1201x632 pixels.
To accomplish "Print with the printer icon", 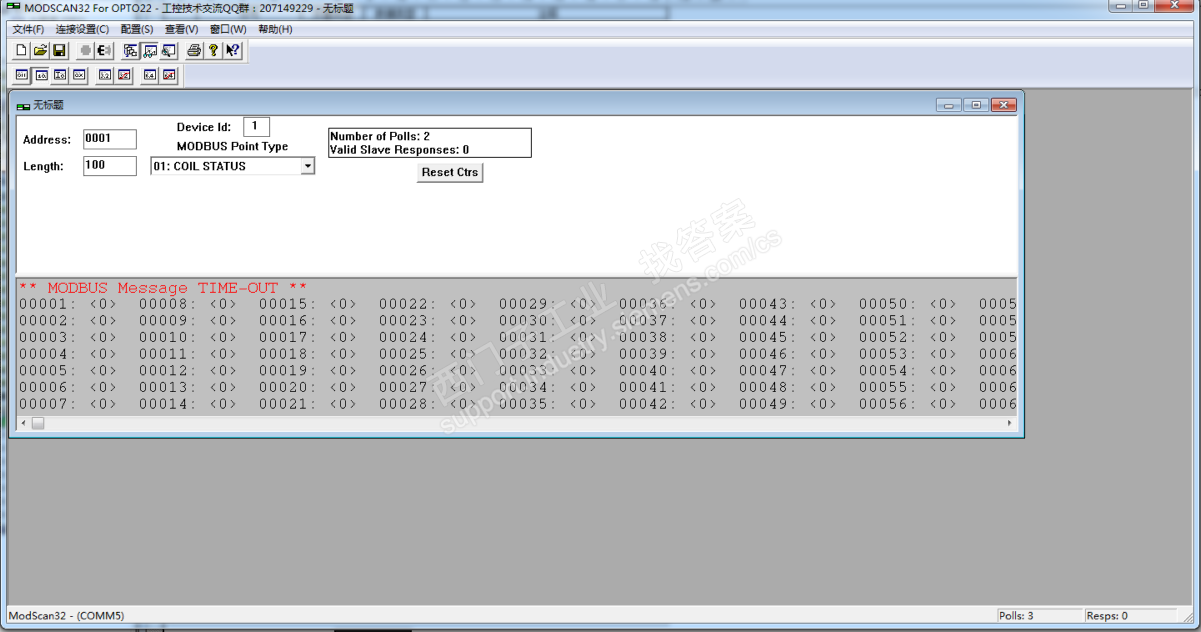I will pyautogui.click(x=195, y=50).
